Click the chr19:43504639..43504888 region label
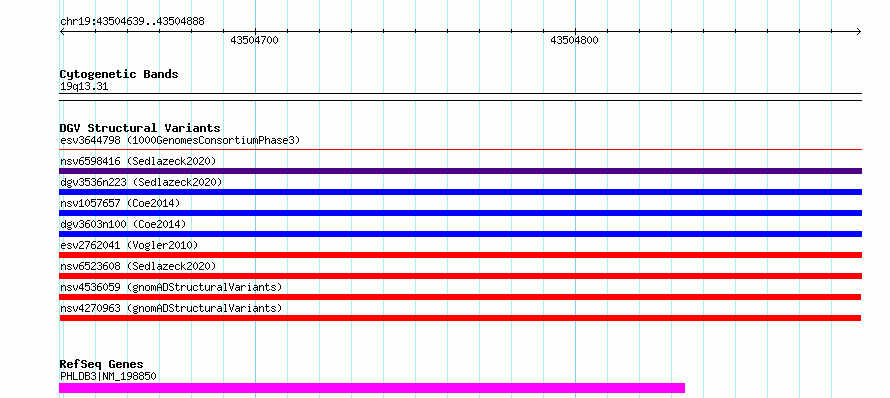This screenshot has height=398, width=890. coord(132,22)
